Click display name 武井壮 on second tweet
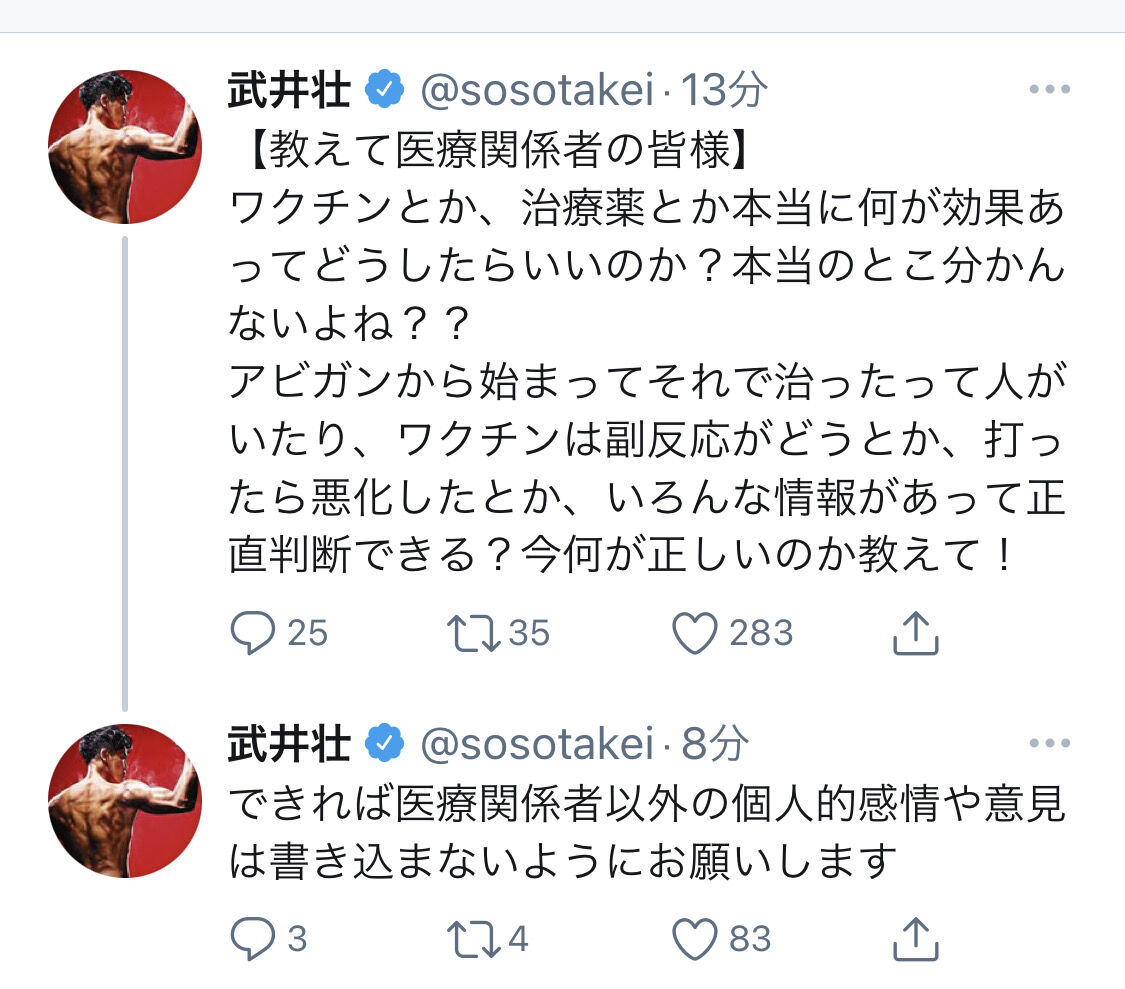The width and height of the screenshot is (1125, 989). [x=289, y=745]
